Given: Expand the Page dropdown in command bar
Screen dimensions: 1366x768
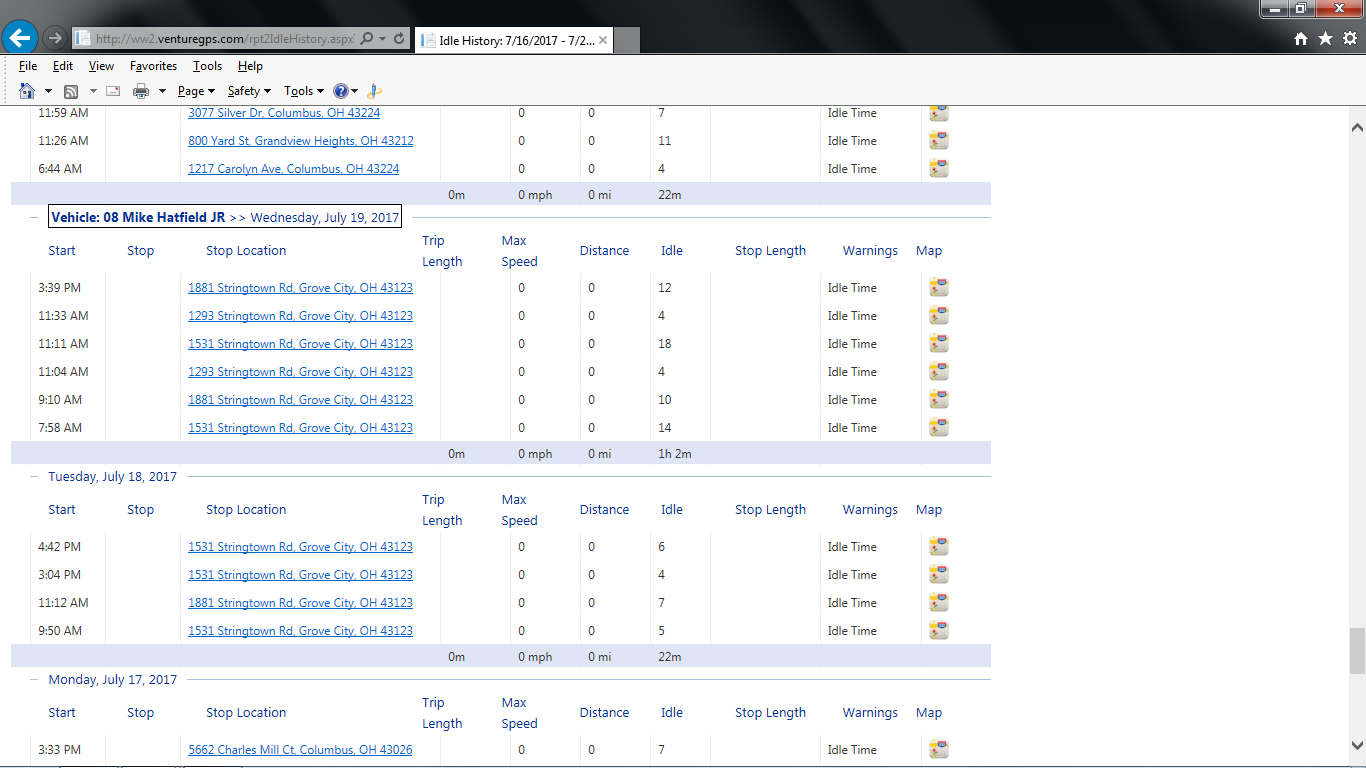Looking at the screenshot, I should click(196, 91).
